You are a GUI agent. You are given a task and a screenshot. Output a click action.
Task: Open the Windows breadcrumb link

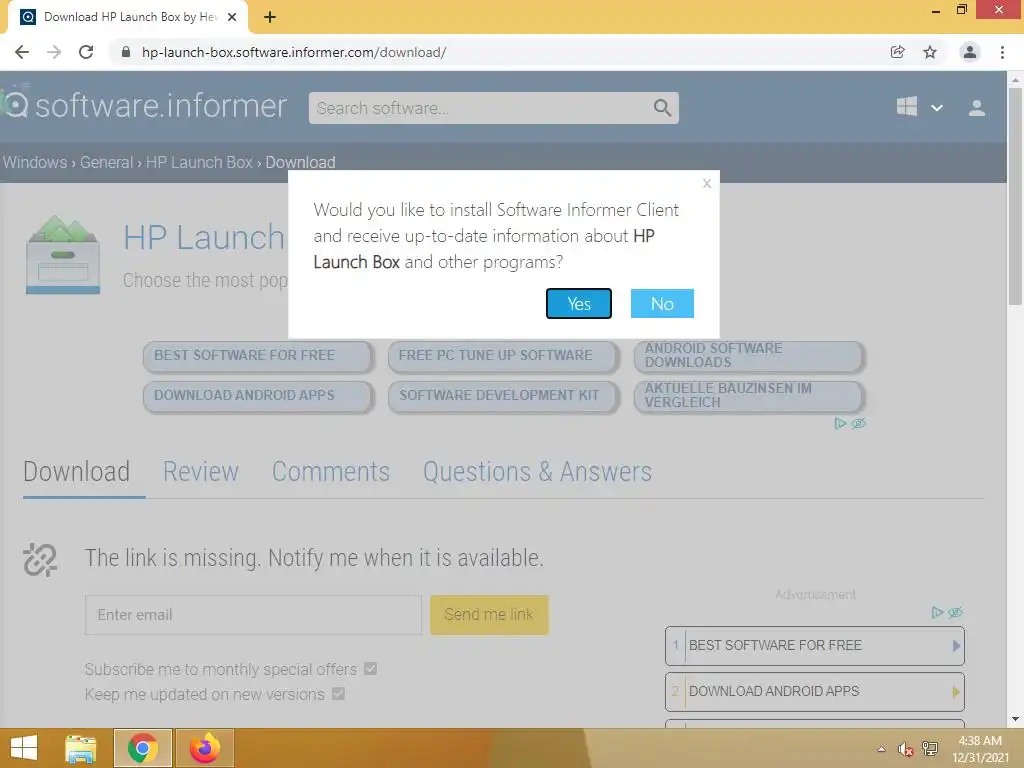click(x=35, y=162)
